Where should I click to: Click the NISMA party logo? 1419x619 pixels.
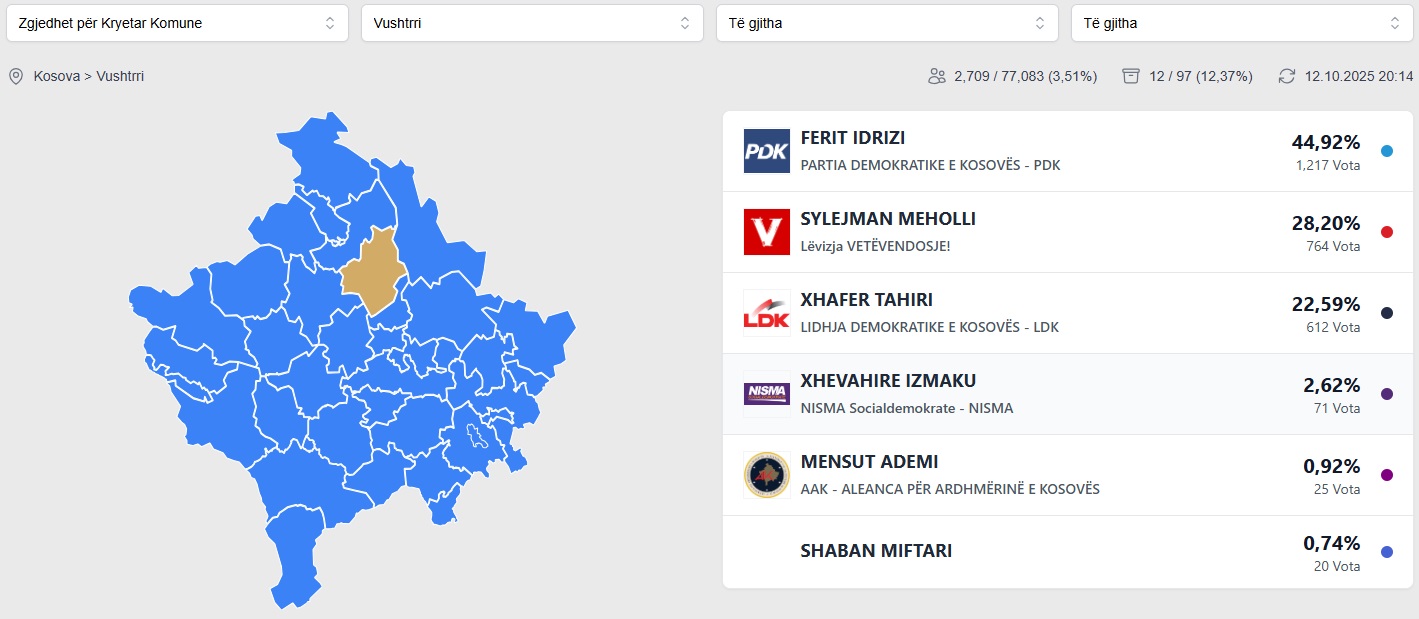pos(767,394)
